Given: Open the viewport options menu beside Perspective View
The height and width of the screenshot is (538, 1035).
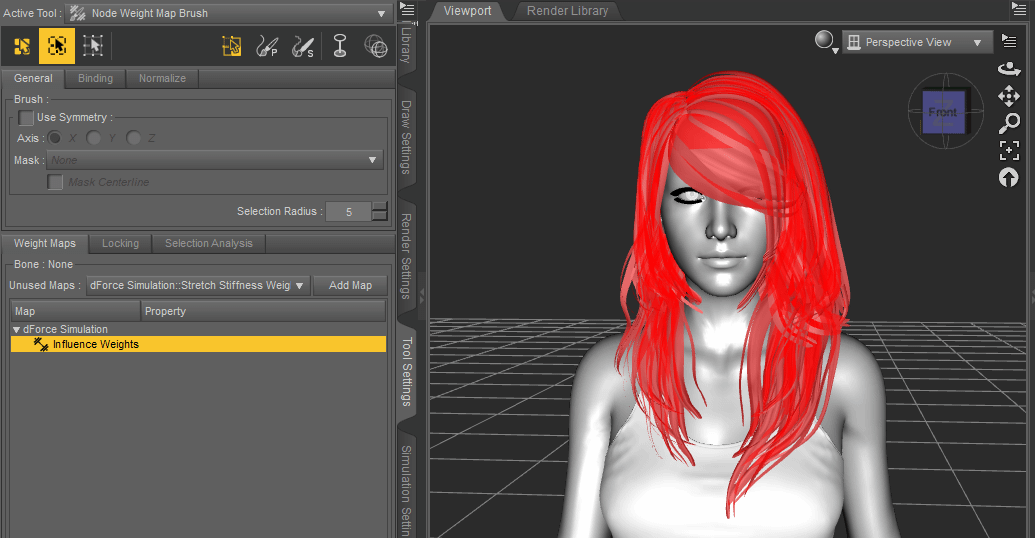Looking at the screenshot, I should pyautogui.click(x=1009, y=42).
